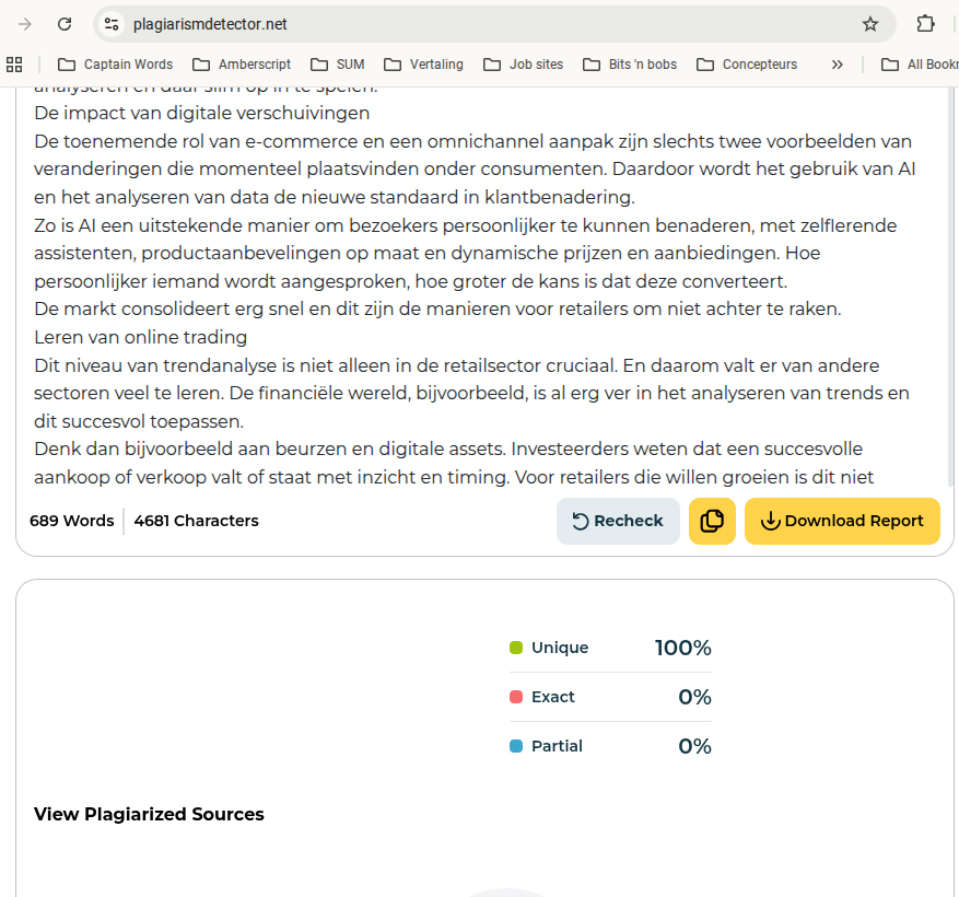The width and height of the screenshot is (959, 897).
Task: Click the browser forward arrow
Action: click(x=25, y=24)
